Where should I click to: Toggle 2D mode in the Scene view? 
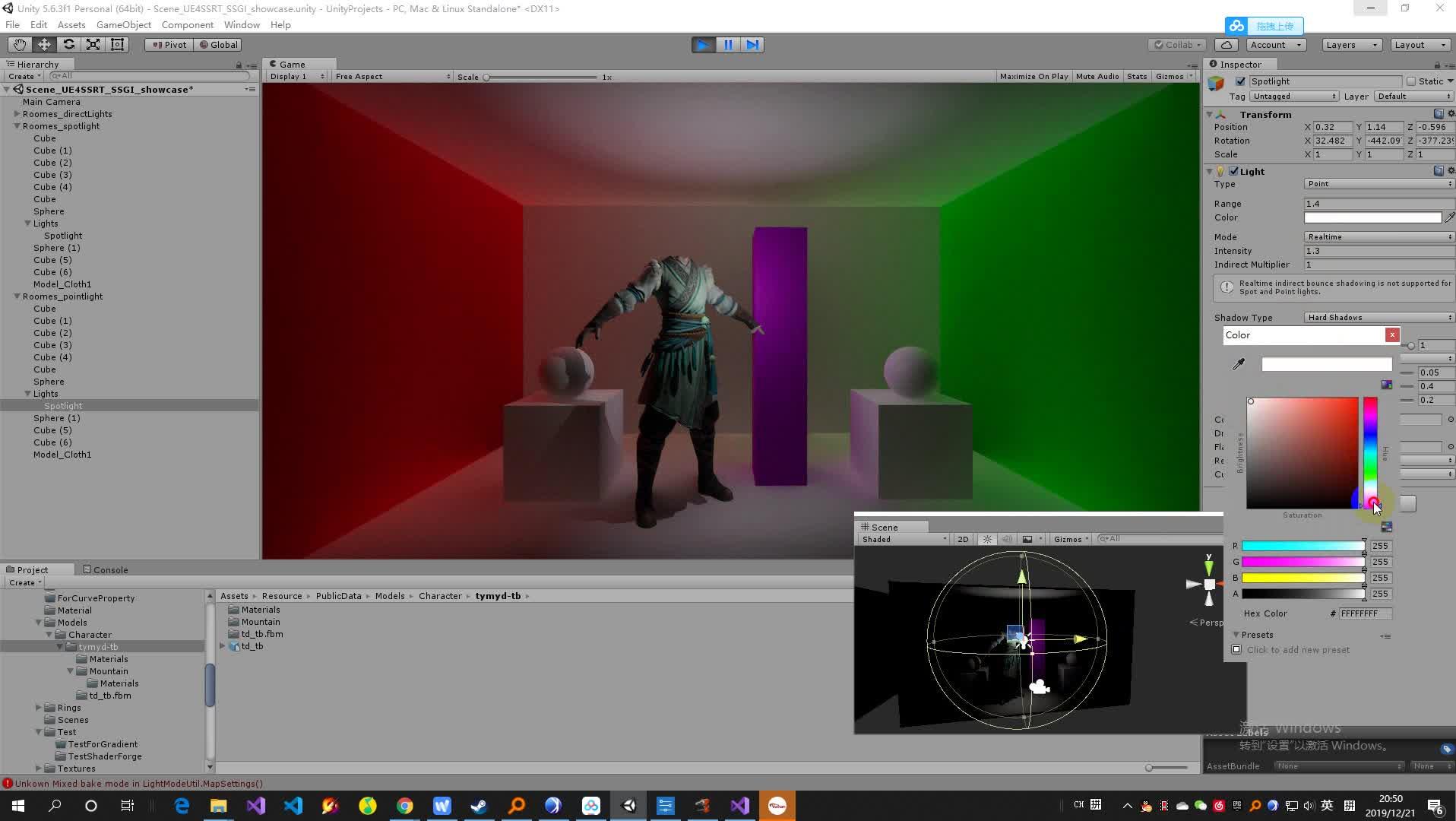click(x=963, y=539)
